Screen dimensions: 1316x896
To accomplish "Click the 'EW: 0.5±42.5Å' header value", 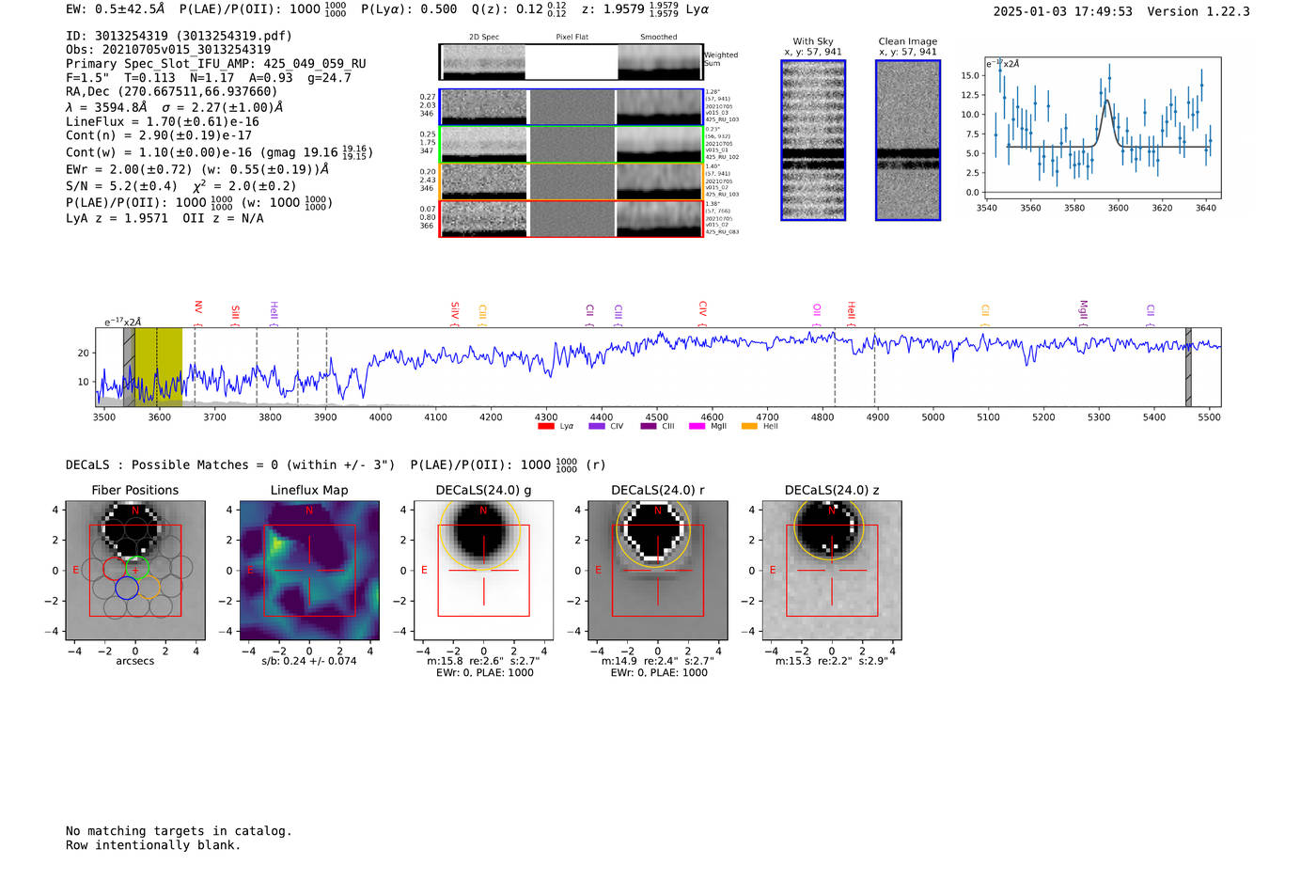I will 115,9.
